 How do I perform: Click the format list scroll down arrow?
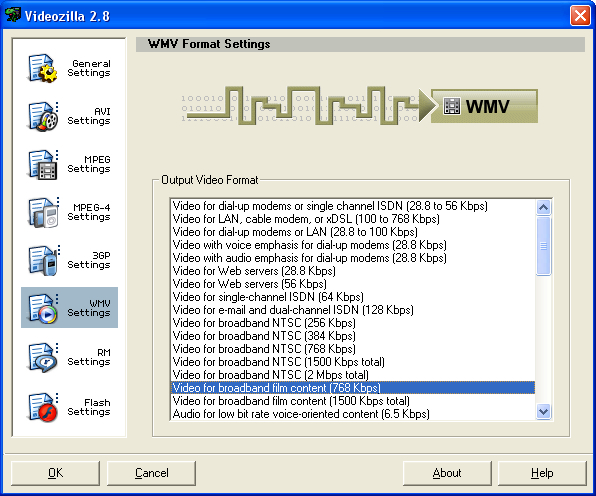tap(544, 412)
